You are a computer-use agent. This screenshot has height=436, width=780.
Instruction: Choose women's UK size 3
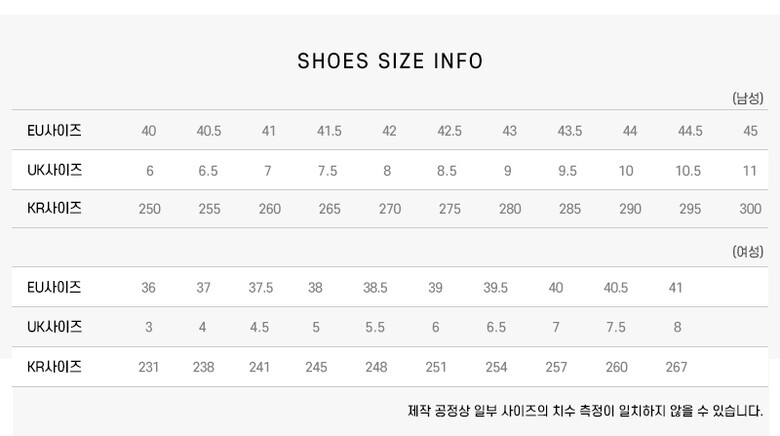148,327
